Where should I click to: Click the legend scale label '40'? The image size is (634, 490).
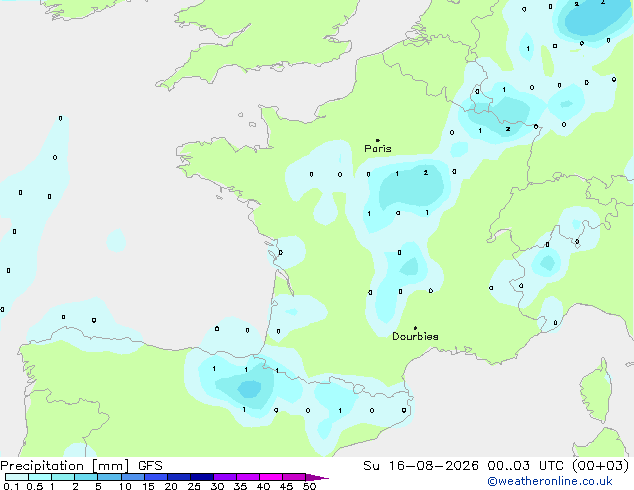click(x=263, y=486)
